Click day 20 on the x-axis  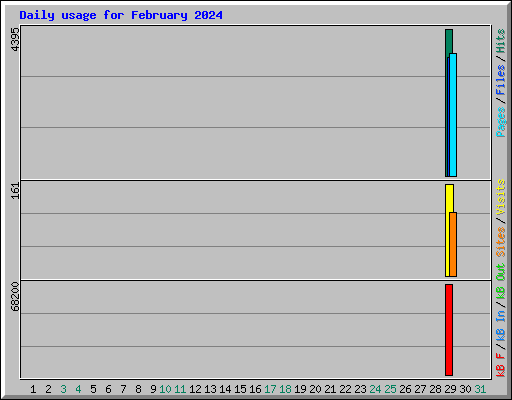[315, 389]
